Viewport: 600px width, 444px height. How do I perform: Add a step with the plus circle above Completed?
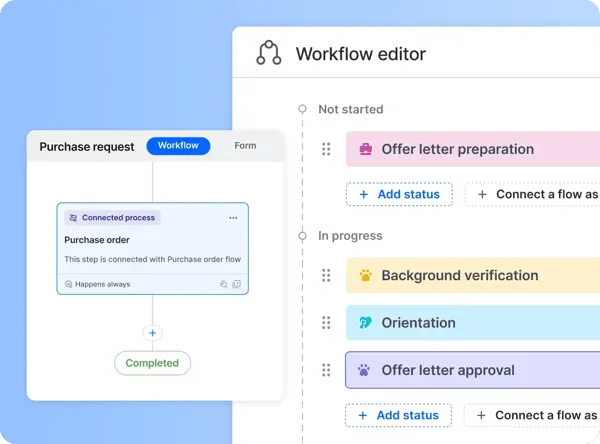[x=152, y=333]
